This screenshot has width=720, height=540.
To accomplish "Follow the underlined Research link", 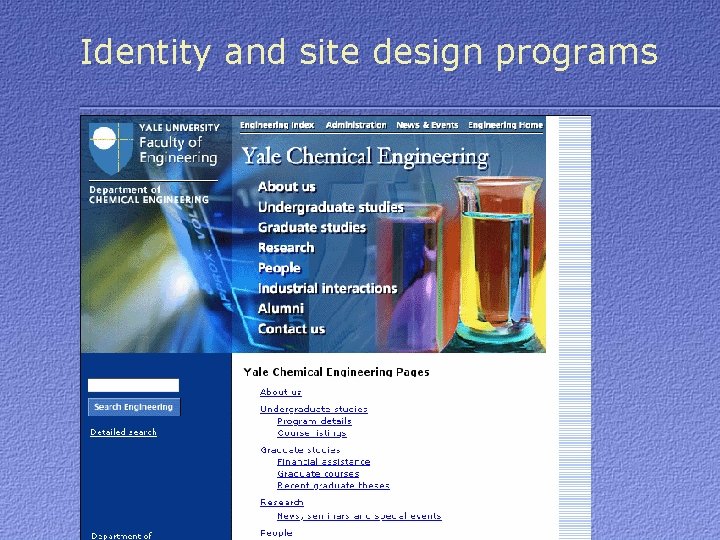I will coord(281,502).
